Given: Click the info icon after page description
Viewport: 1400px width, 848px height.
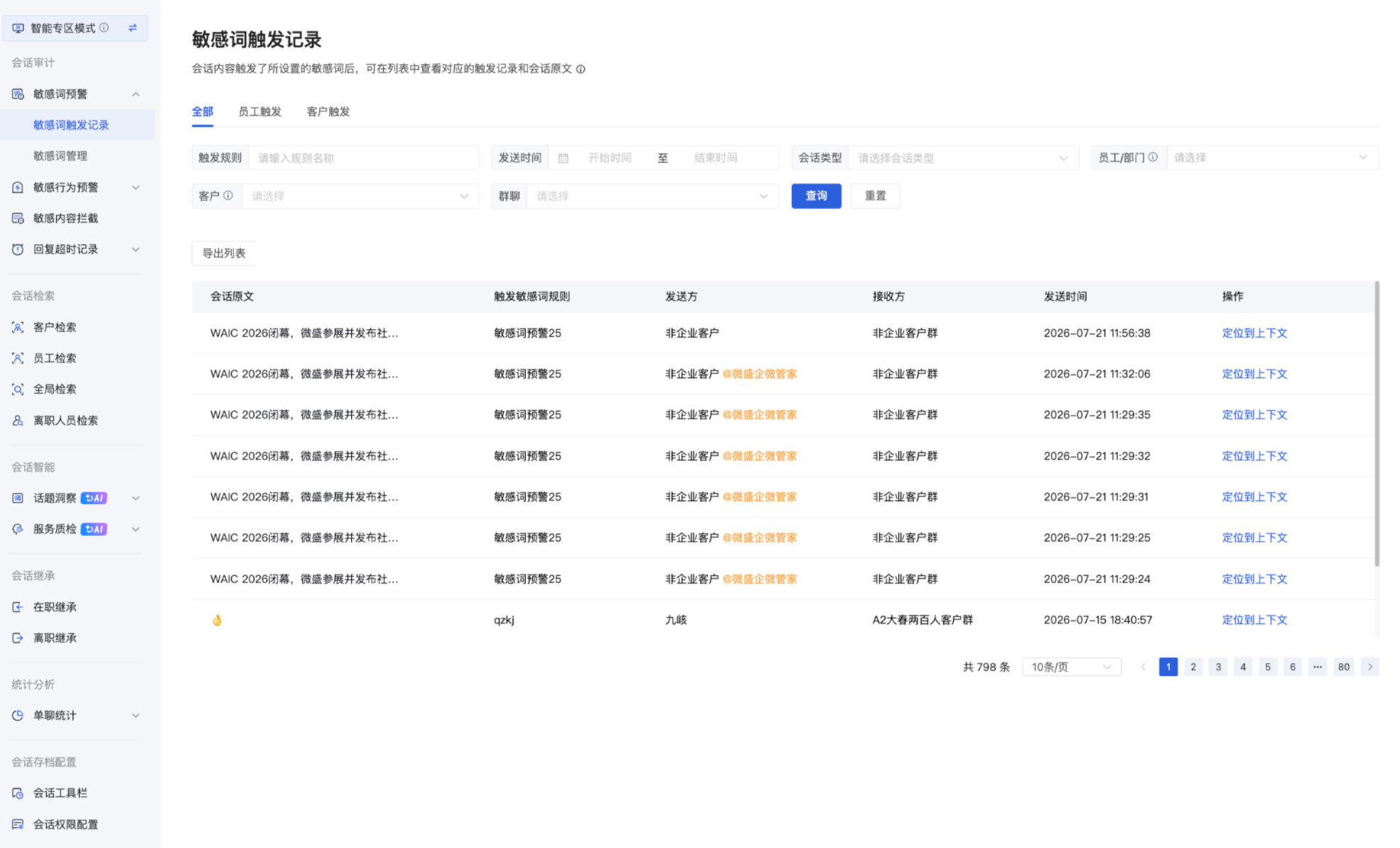Looking at the screenshot, I should [581, 69].
